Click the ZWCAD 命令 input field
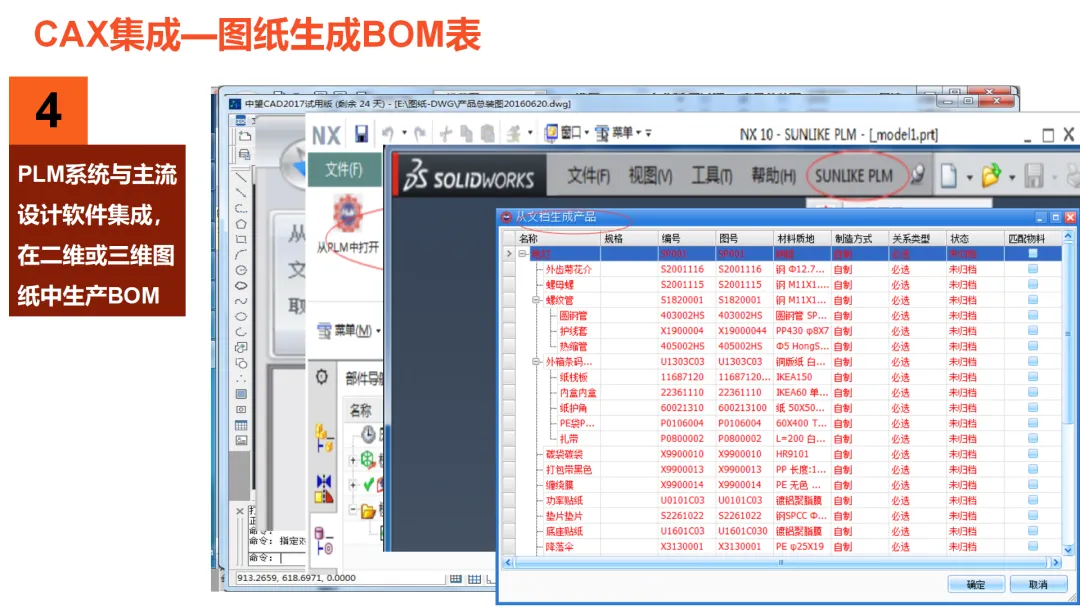 (277, 558)
